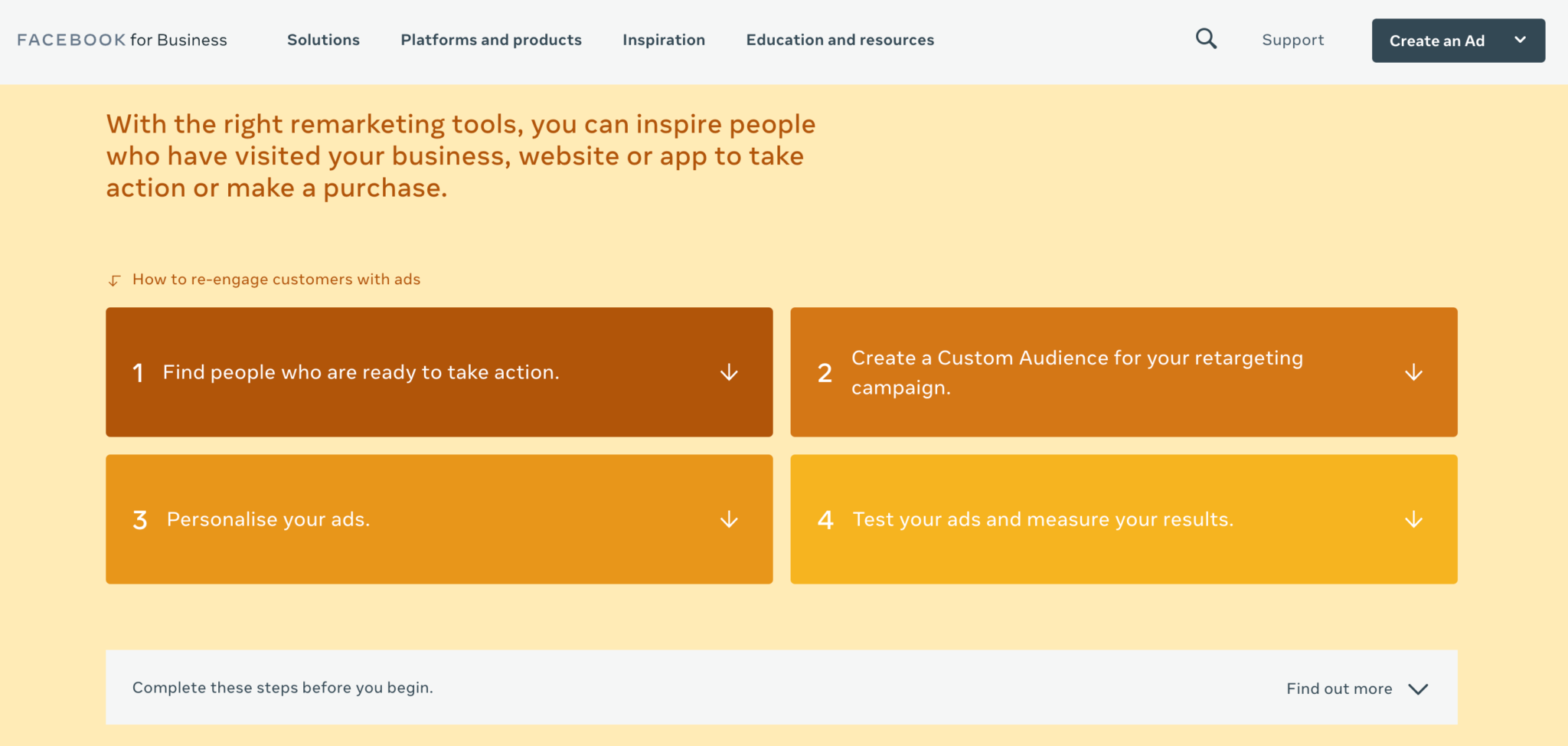Select the Inspiration navigation item

(663, 40)
